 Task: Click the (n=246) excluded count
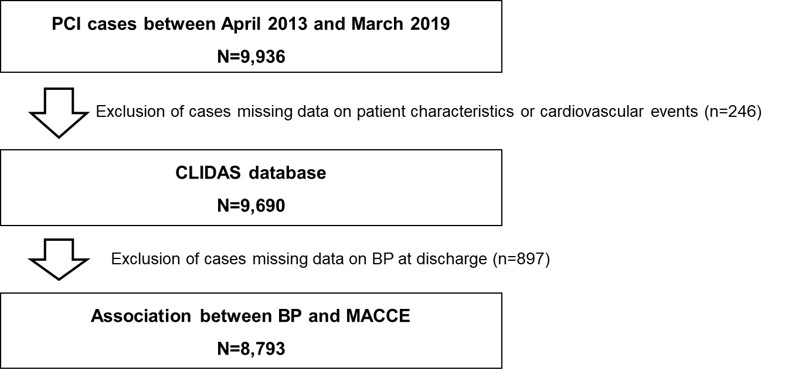click(732, 112)
